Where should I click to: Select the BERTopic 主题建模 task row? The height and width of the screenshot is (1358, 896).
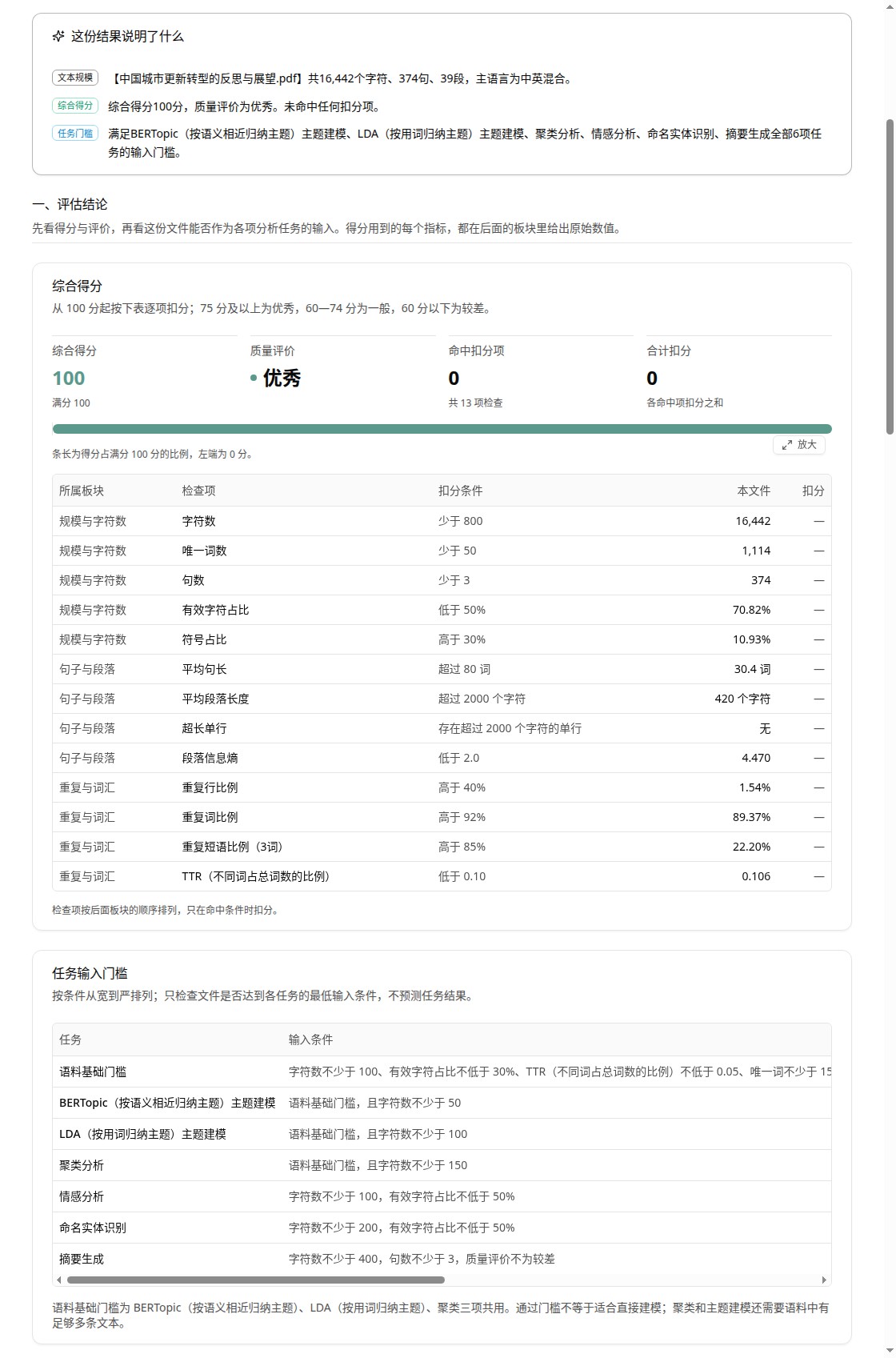point(442,1103)
